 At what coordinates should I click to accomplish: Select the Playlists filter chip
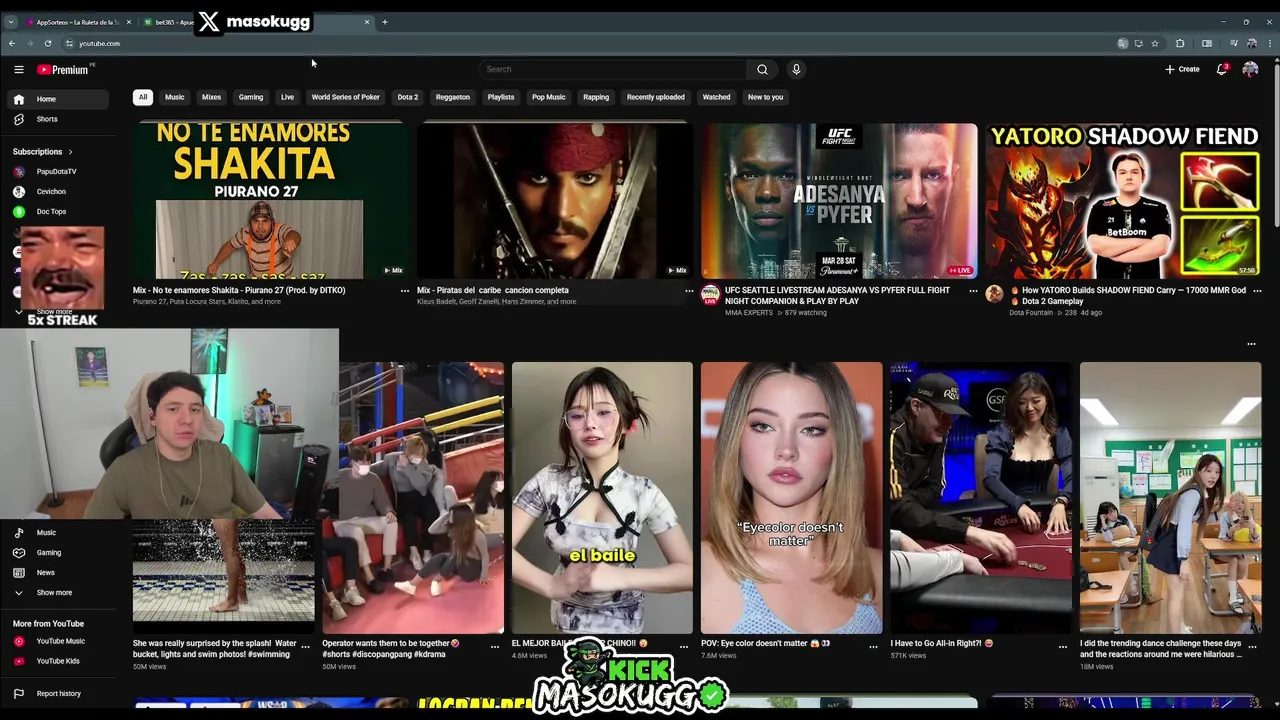(501, 97)
